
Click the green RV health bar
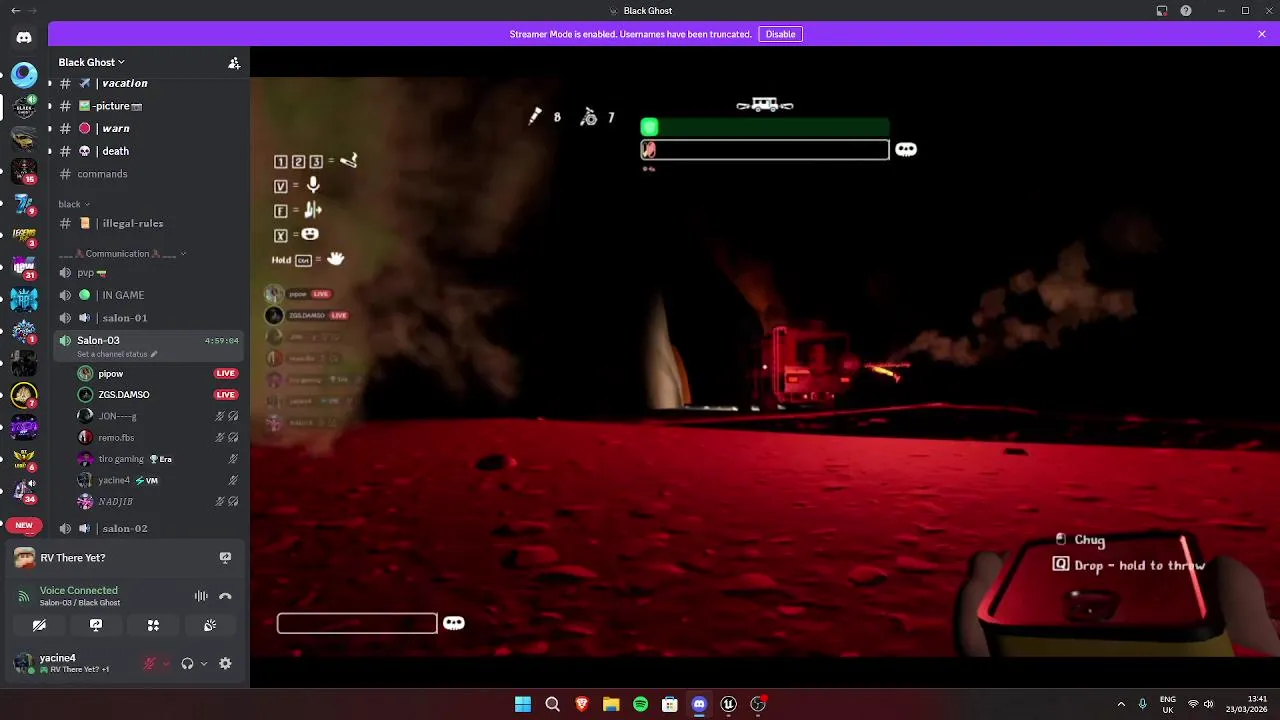(x=765, y=127)
